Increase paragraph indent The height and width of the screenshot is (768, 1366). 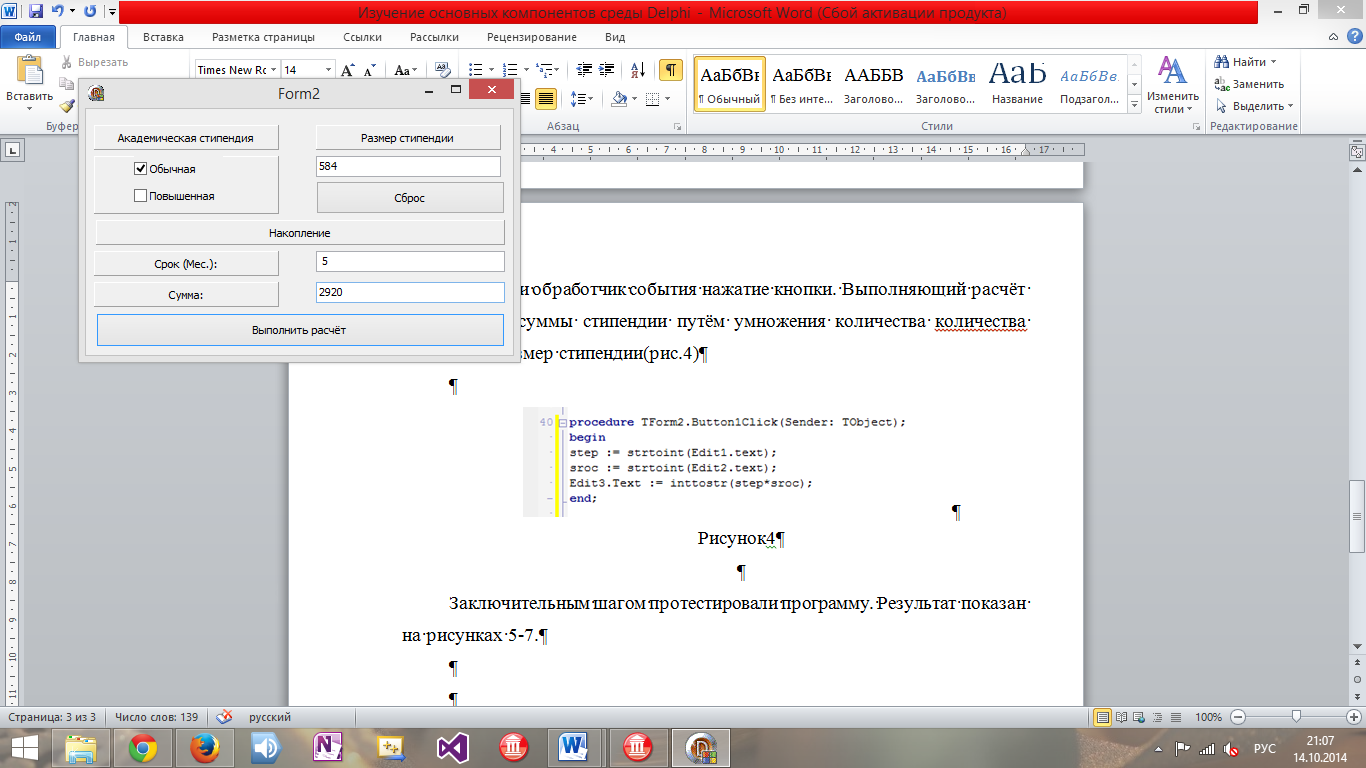[606, 70]
